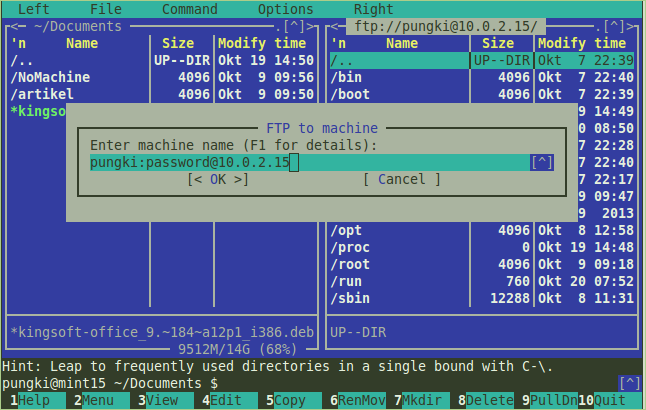Open command line history at bottom right
This screenshot has width=646, height=410.
click(x=629, y=383)
